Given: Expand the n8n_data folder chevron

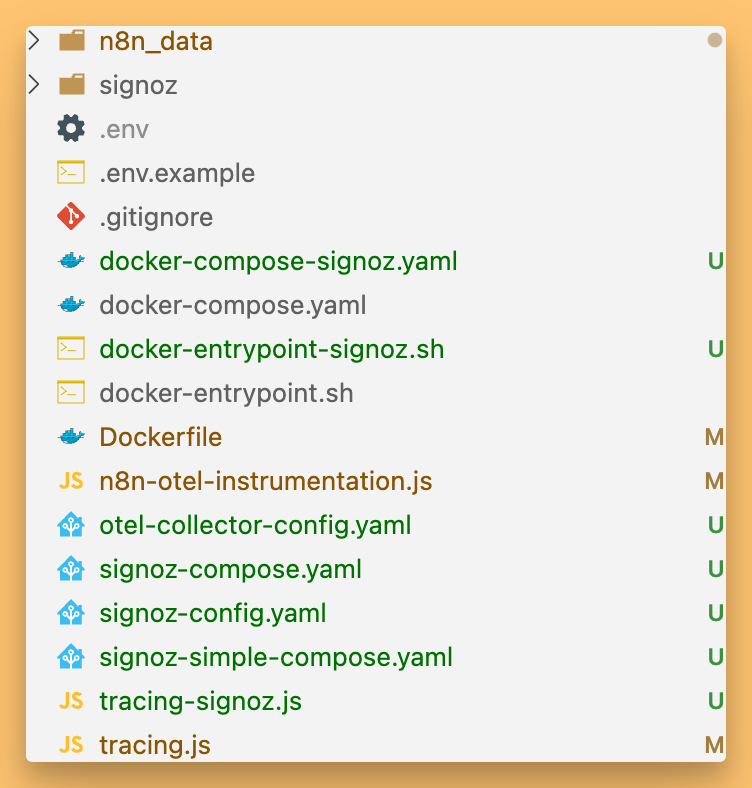Looking at the screenshot, I should click(35, 41).
